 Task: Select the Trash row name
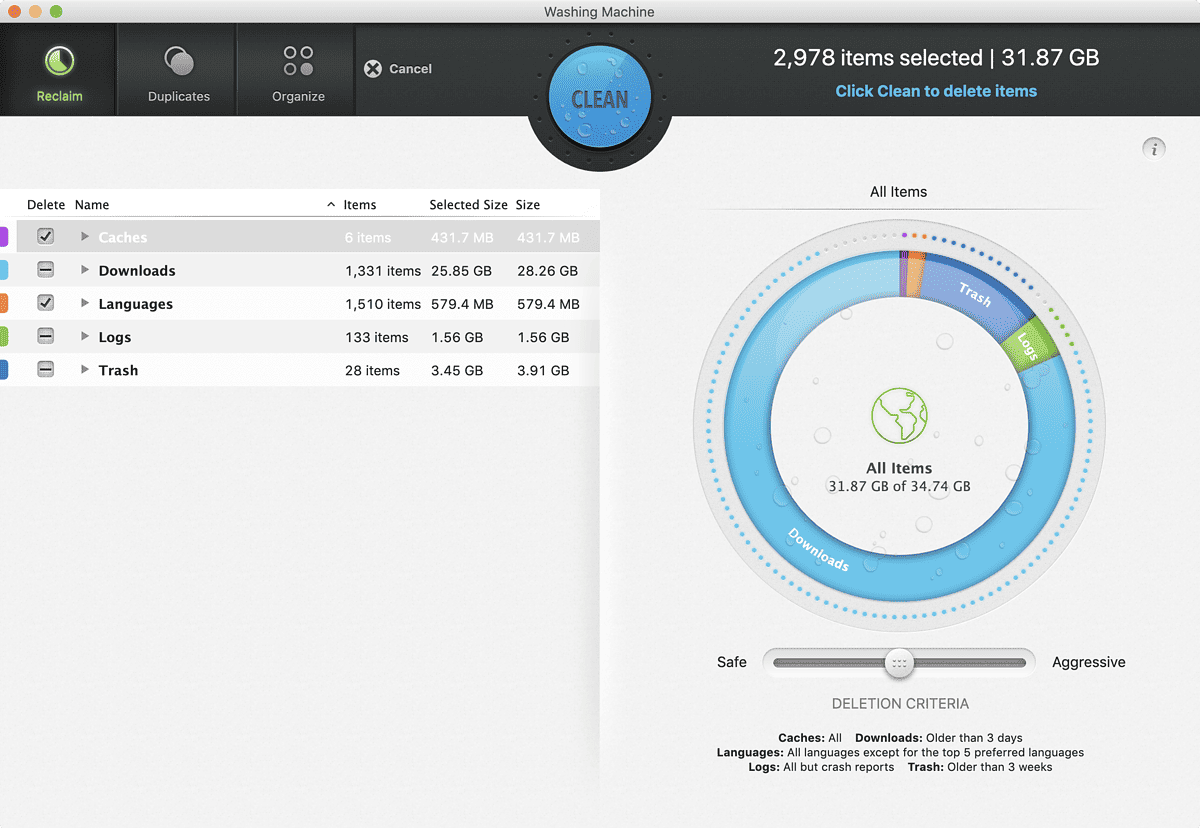(x=118, y=370)
